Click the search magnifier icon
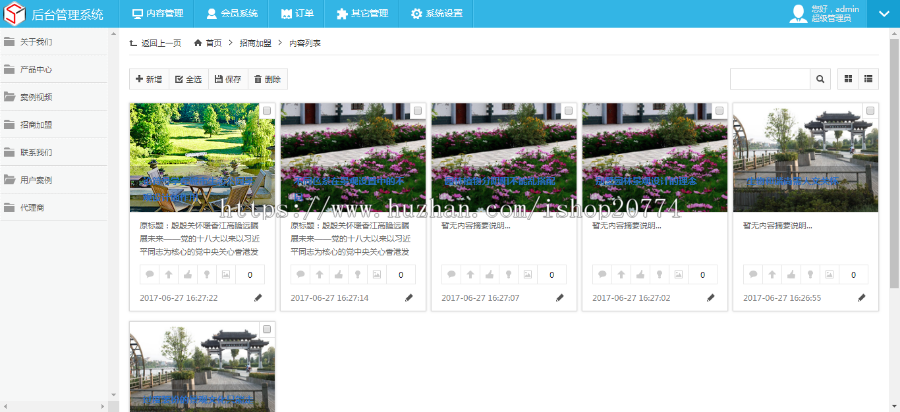Viewport: 900px width, 412px height. coord(820,79)
